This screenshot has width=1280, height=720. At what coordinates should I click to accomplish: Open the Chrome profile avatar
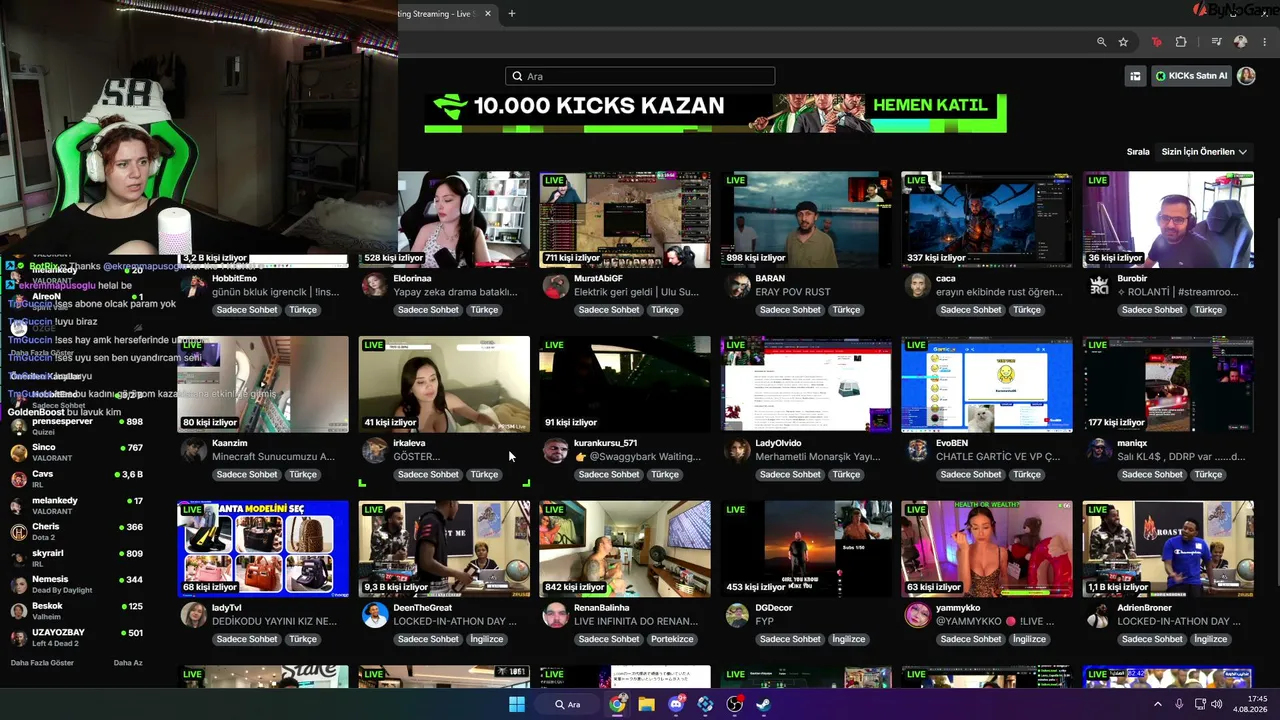coord(1241,42)
